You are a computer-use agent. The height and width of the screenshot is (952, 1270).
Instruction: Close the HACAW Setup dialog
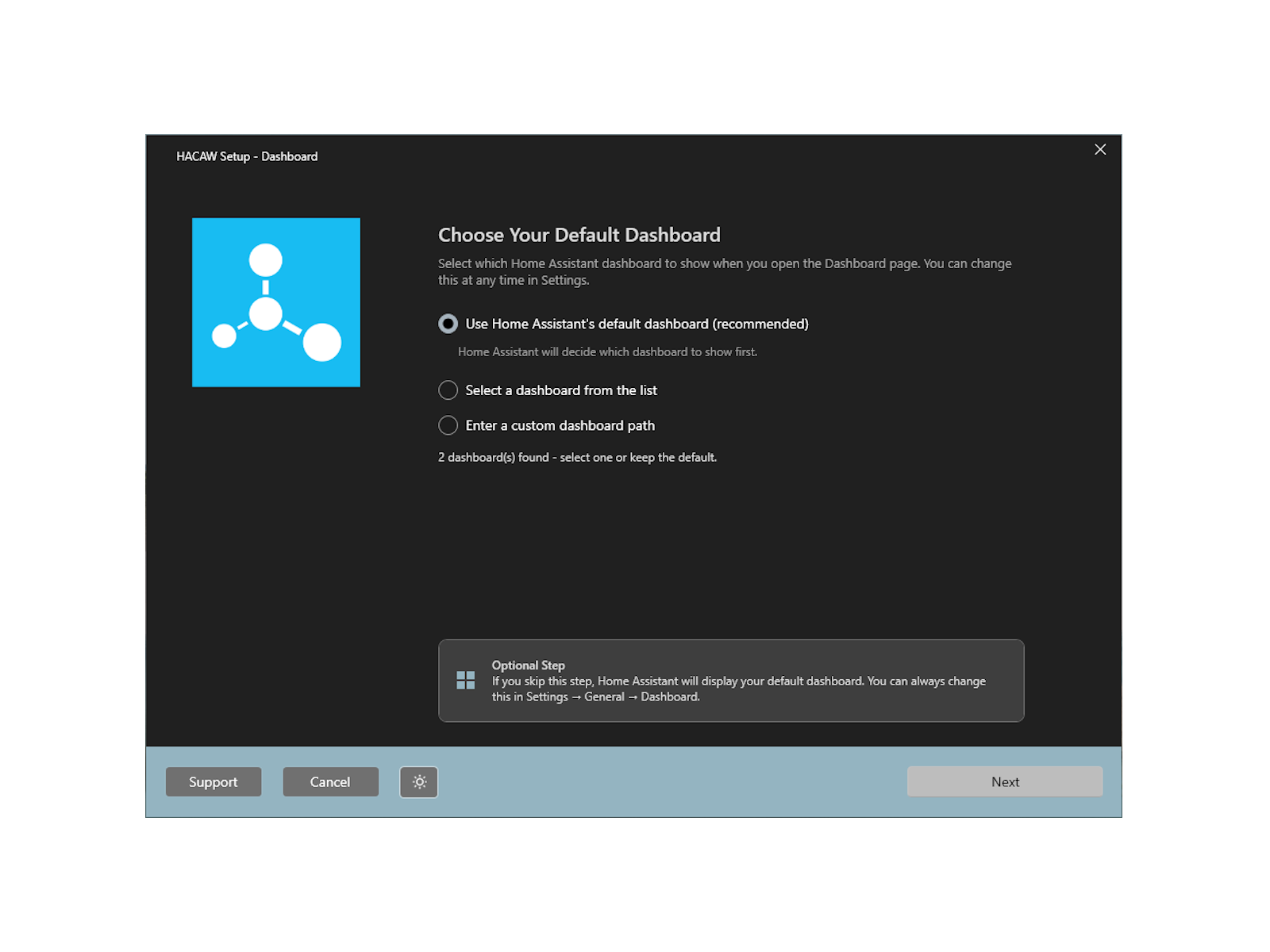pos(1100,150)
